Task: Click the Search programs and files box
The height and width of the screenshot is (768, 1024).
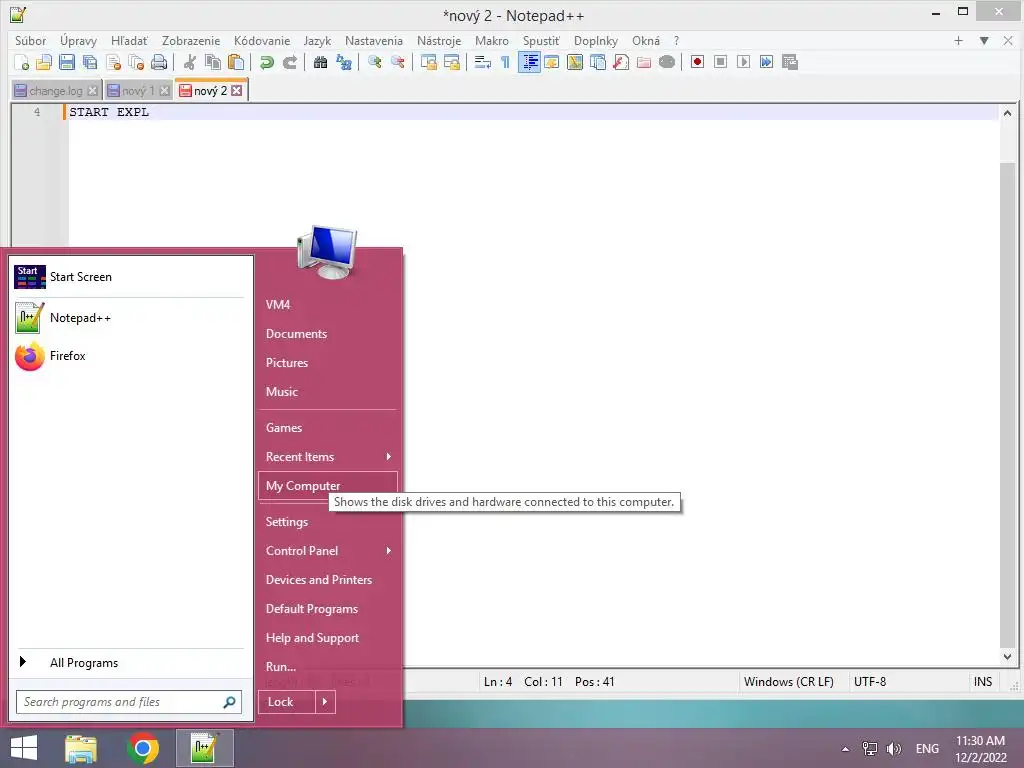Action: click(x=129, y=702)
